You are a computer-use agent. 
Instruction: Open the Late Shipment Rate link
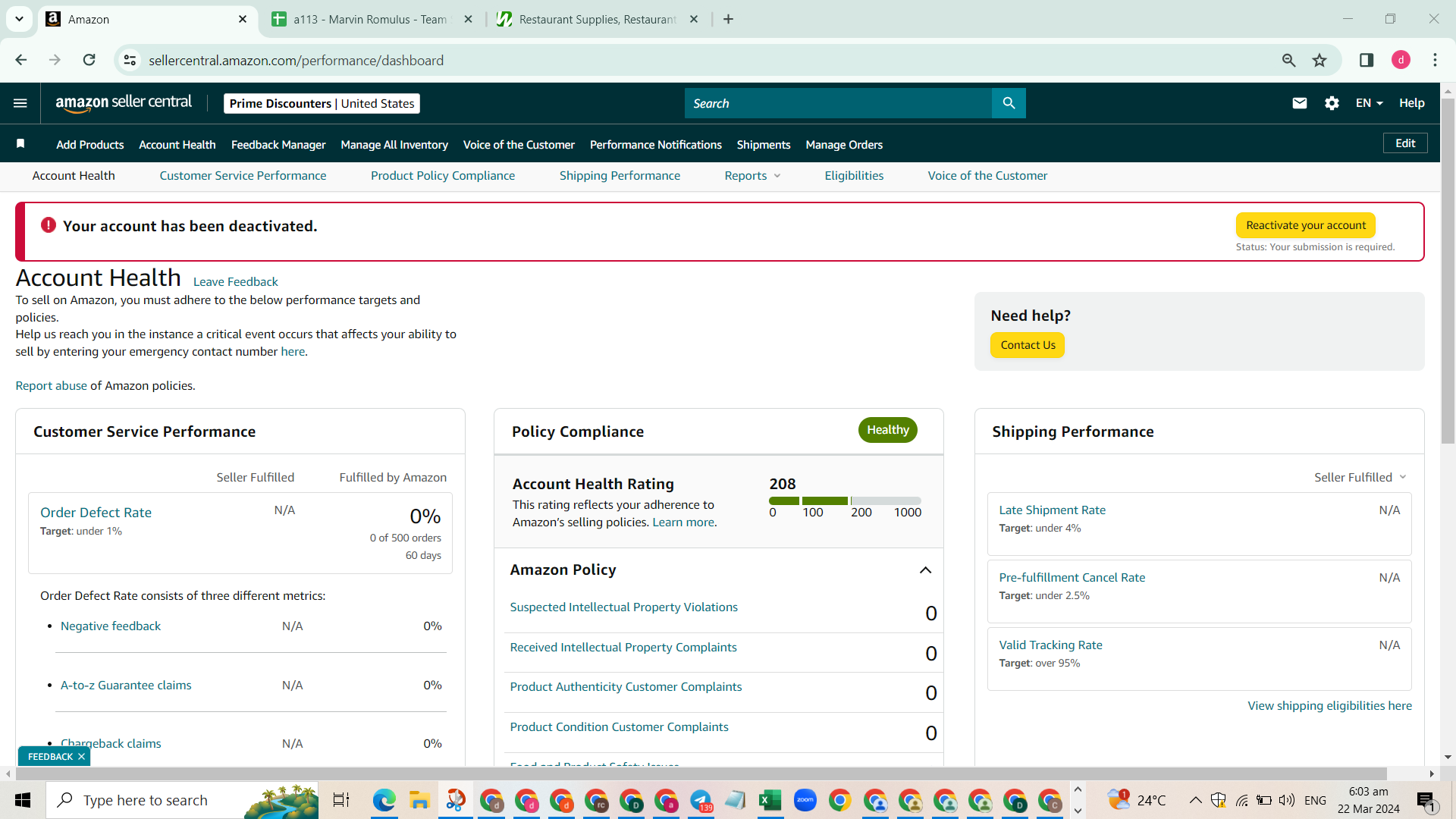(1052, 510)
